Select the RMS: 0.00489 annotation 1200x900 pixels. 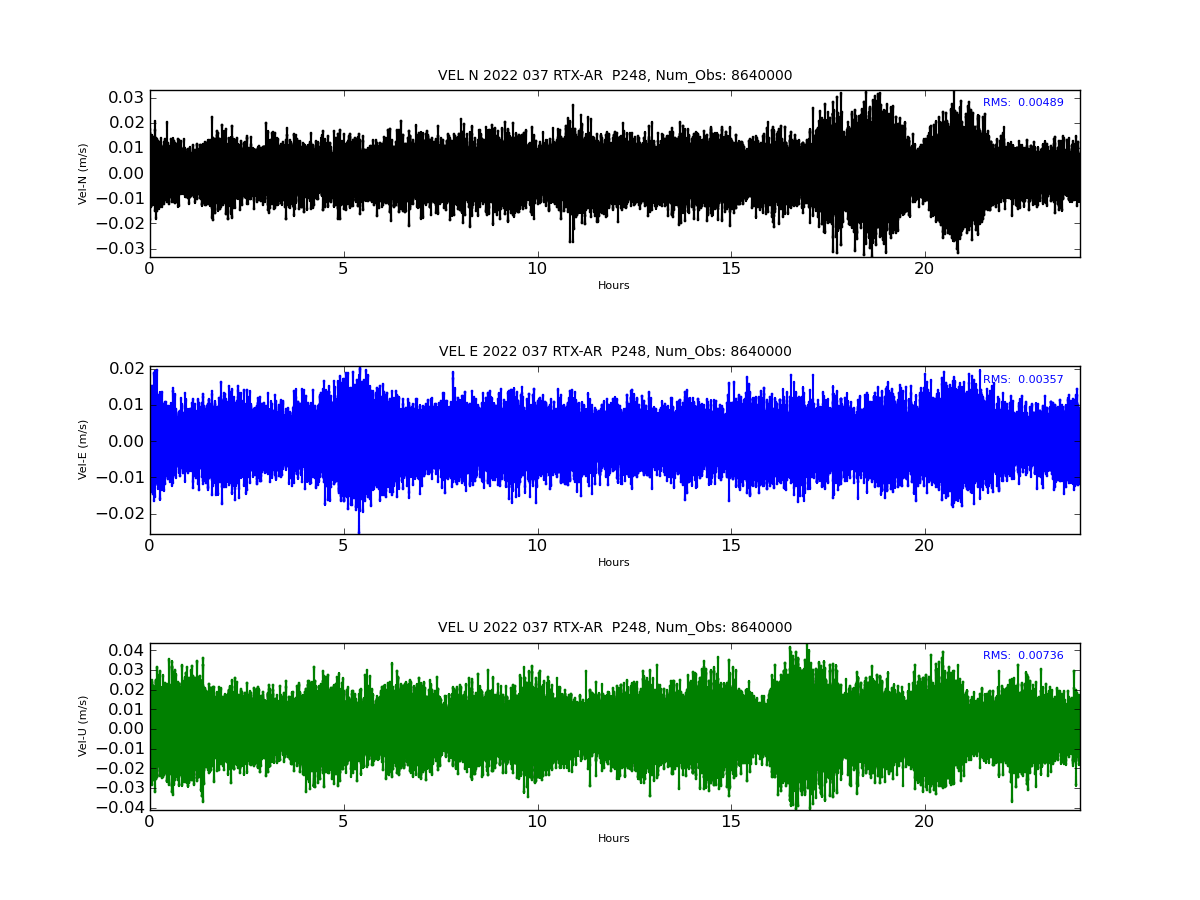click(1023, 103)
